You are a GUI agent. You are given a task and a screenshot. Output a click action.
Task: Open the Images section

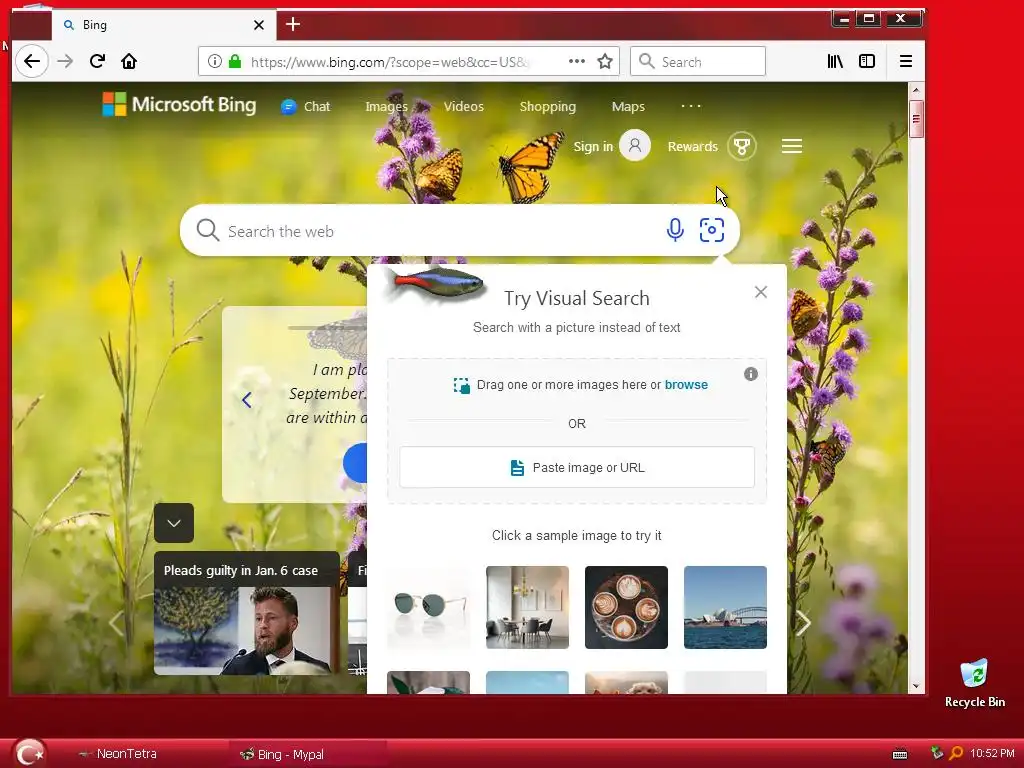(387, 106)
